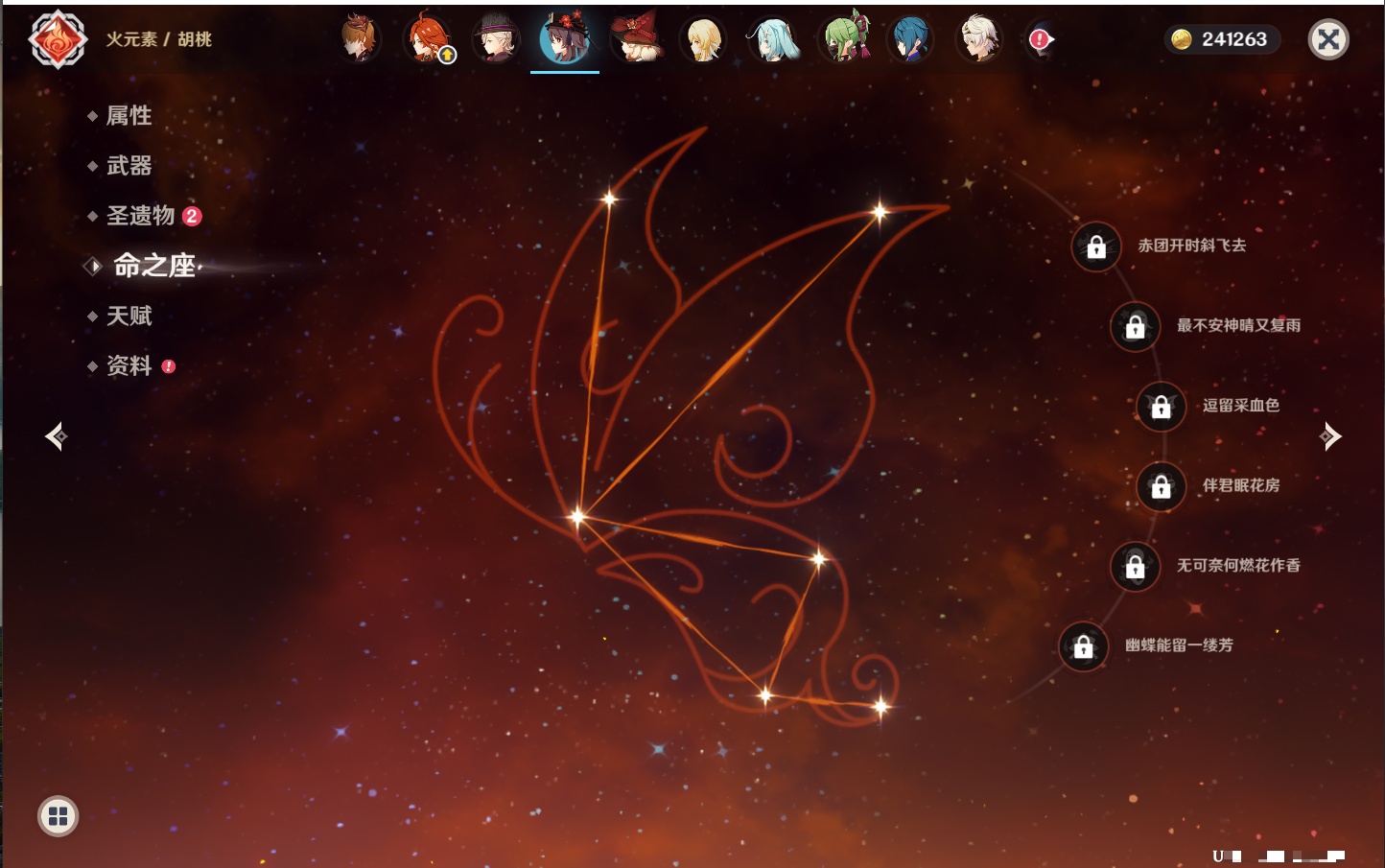
Task: Pick the white-haired character avatar
Action: point(978,39)
